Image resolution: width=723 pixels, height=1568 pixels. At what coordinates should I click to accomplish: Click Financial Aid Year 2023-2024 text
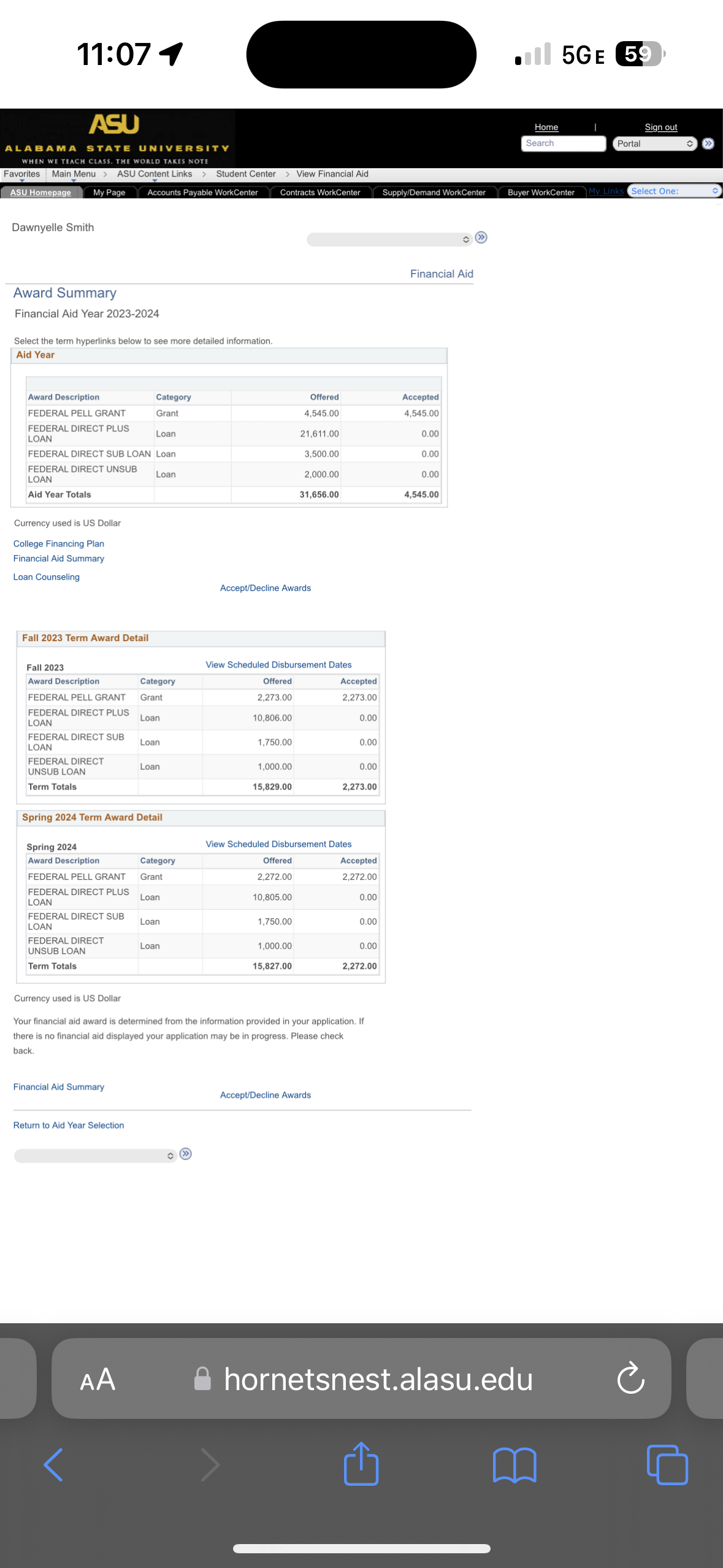tap(87, 313)
